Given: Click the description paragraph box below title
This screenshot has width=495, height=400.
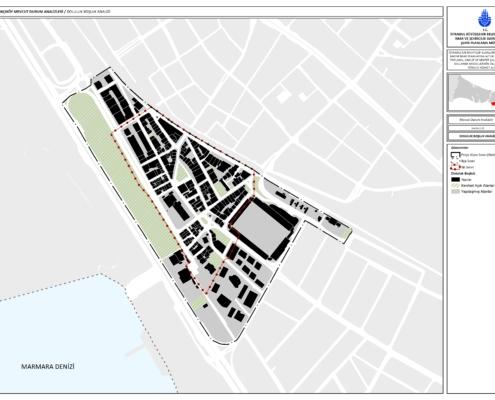Looking at the screenshot, I should pos(472,60).
